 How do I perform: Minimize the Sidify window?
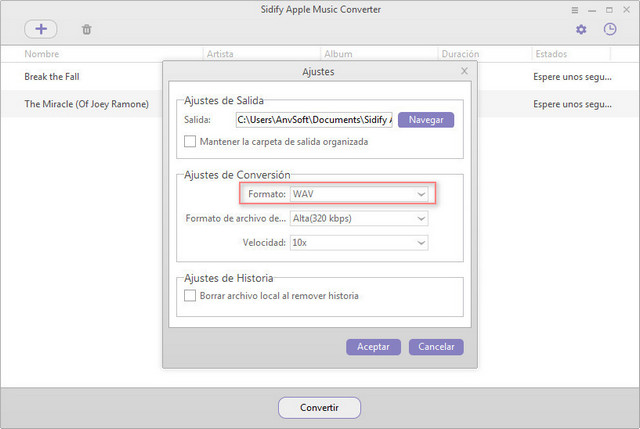(592, 10)
